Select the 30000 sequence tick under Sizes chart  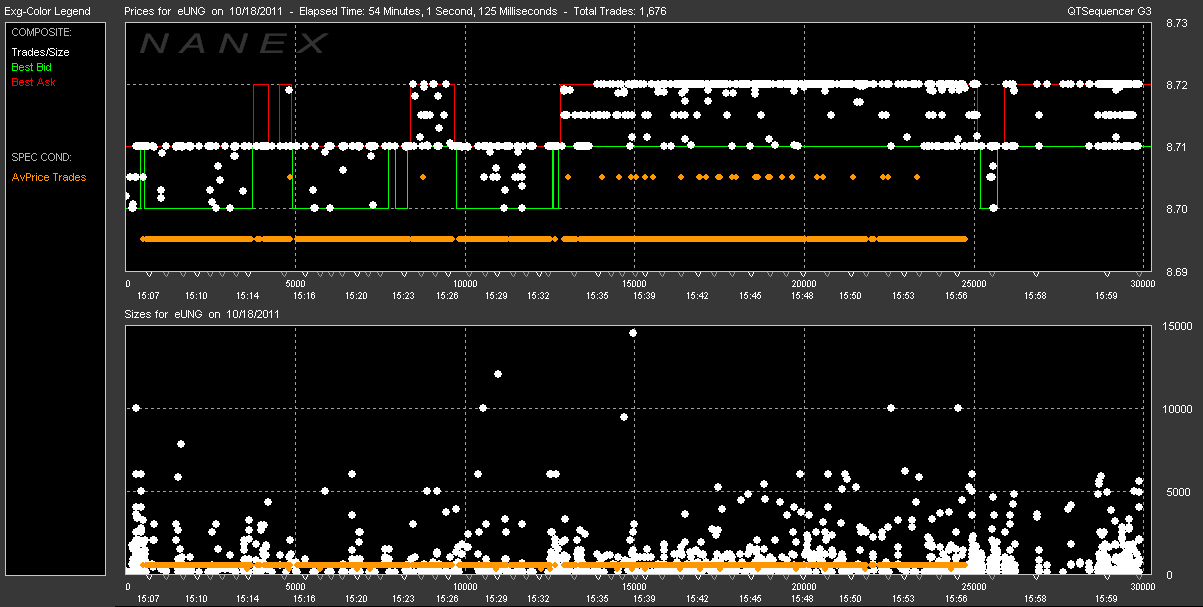1143,587
